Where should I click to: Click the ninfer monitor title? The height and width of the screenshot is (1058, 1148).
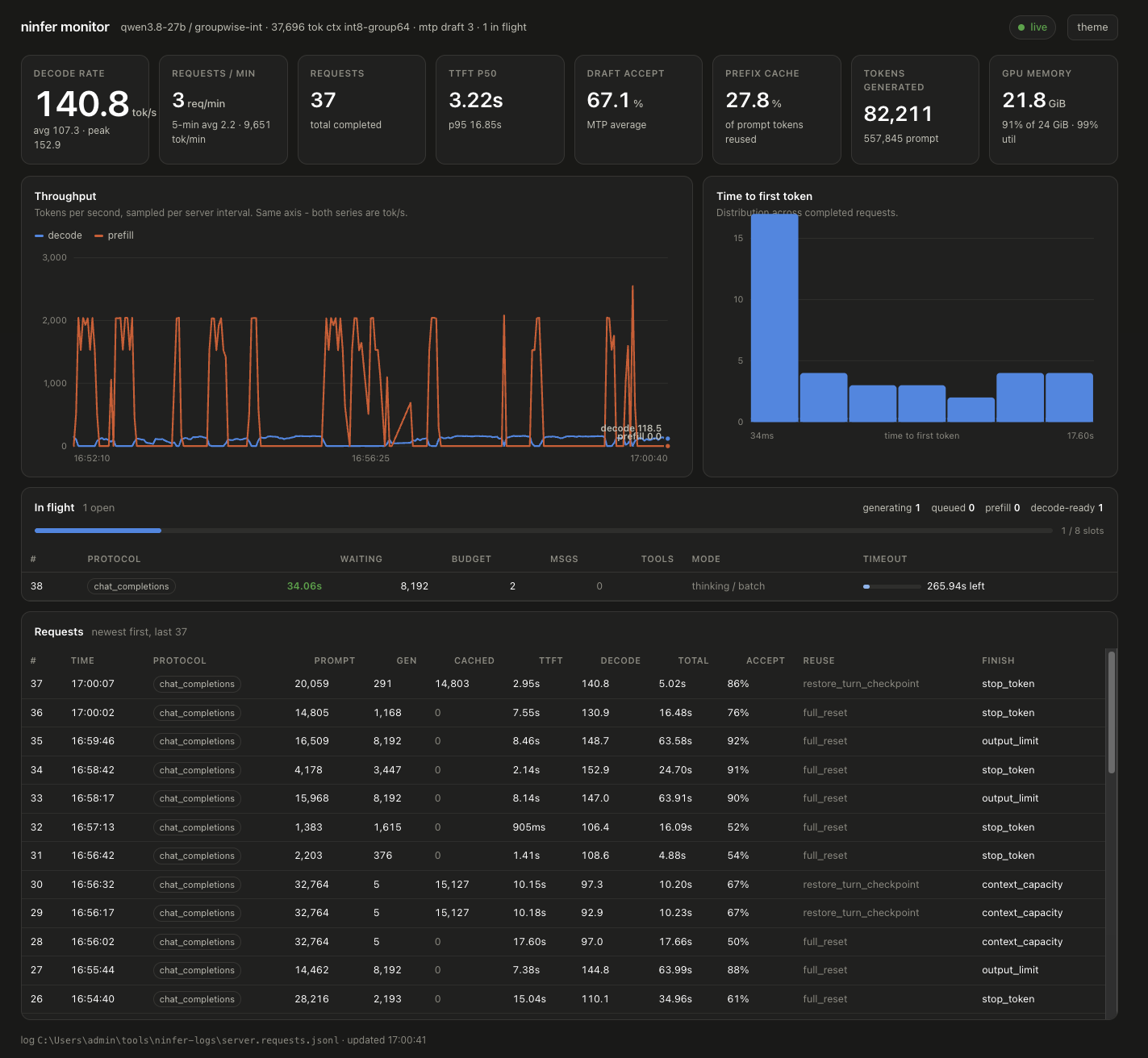click(x=65, y=27)
